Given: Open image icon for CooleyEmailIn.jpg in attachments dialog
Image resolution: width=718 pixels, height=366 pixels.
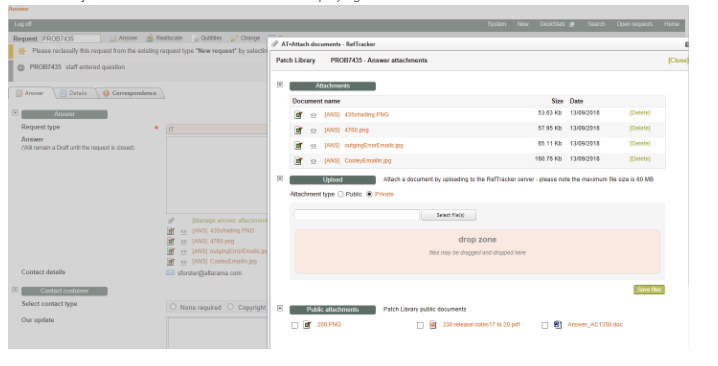Looking at the screenshot, I should 298,161.
